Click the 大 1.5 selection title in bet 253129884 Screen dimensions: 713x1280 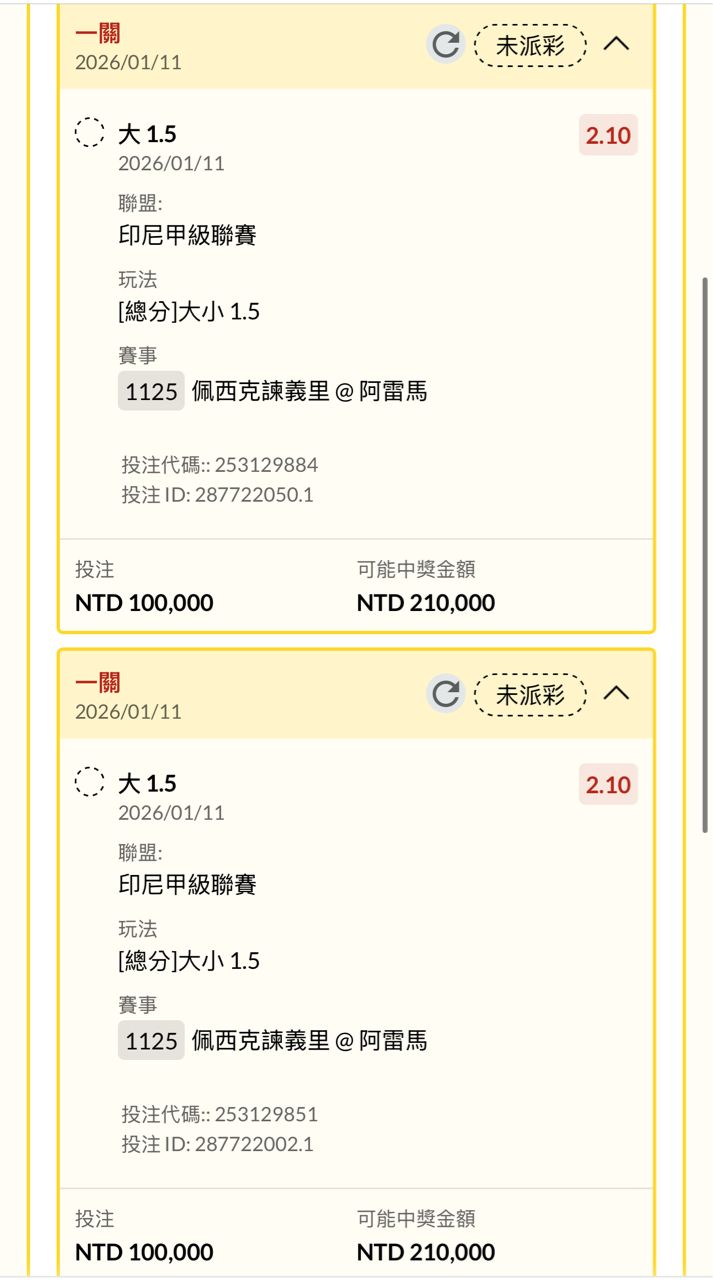147,134
